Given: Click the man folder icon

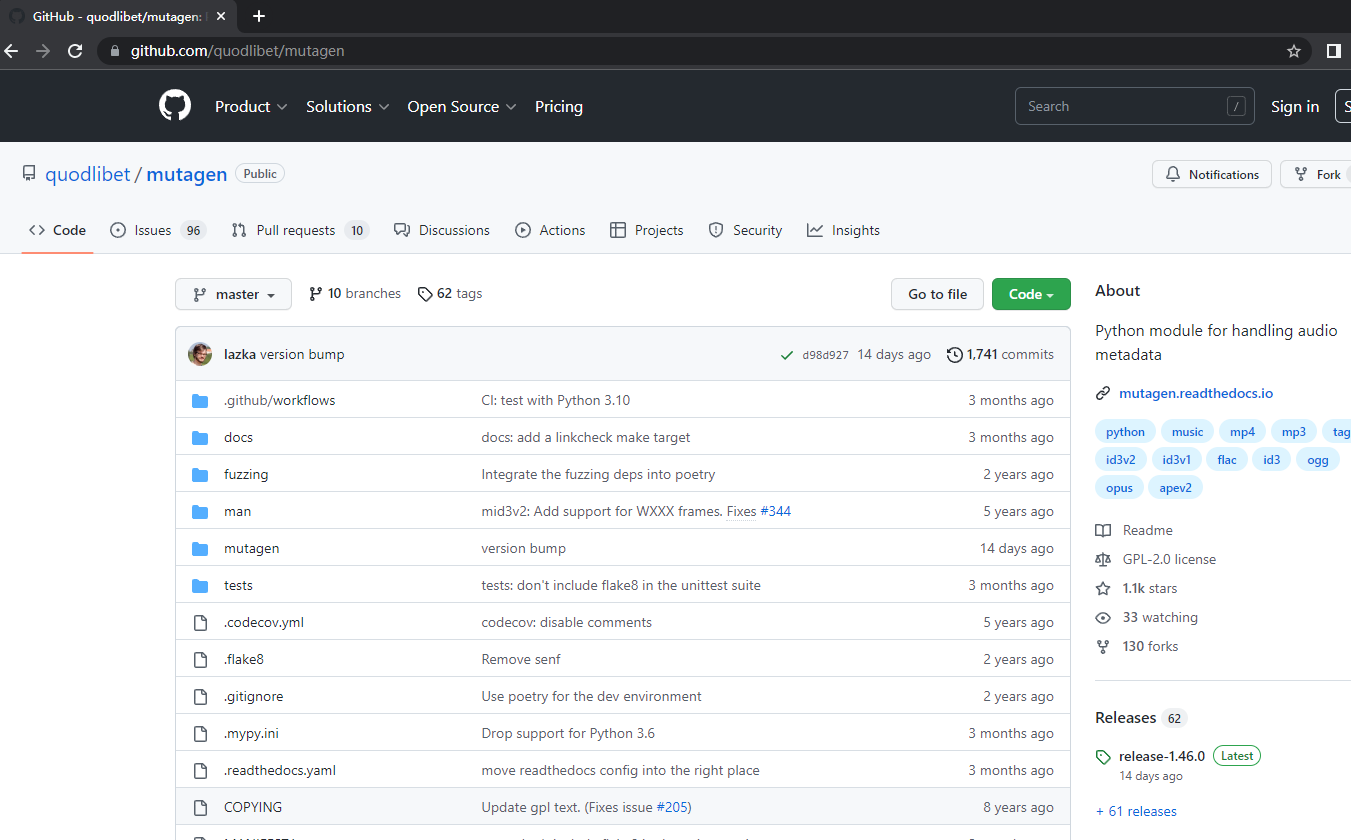Looking at the screenshot, I should 200,512.
